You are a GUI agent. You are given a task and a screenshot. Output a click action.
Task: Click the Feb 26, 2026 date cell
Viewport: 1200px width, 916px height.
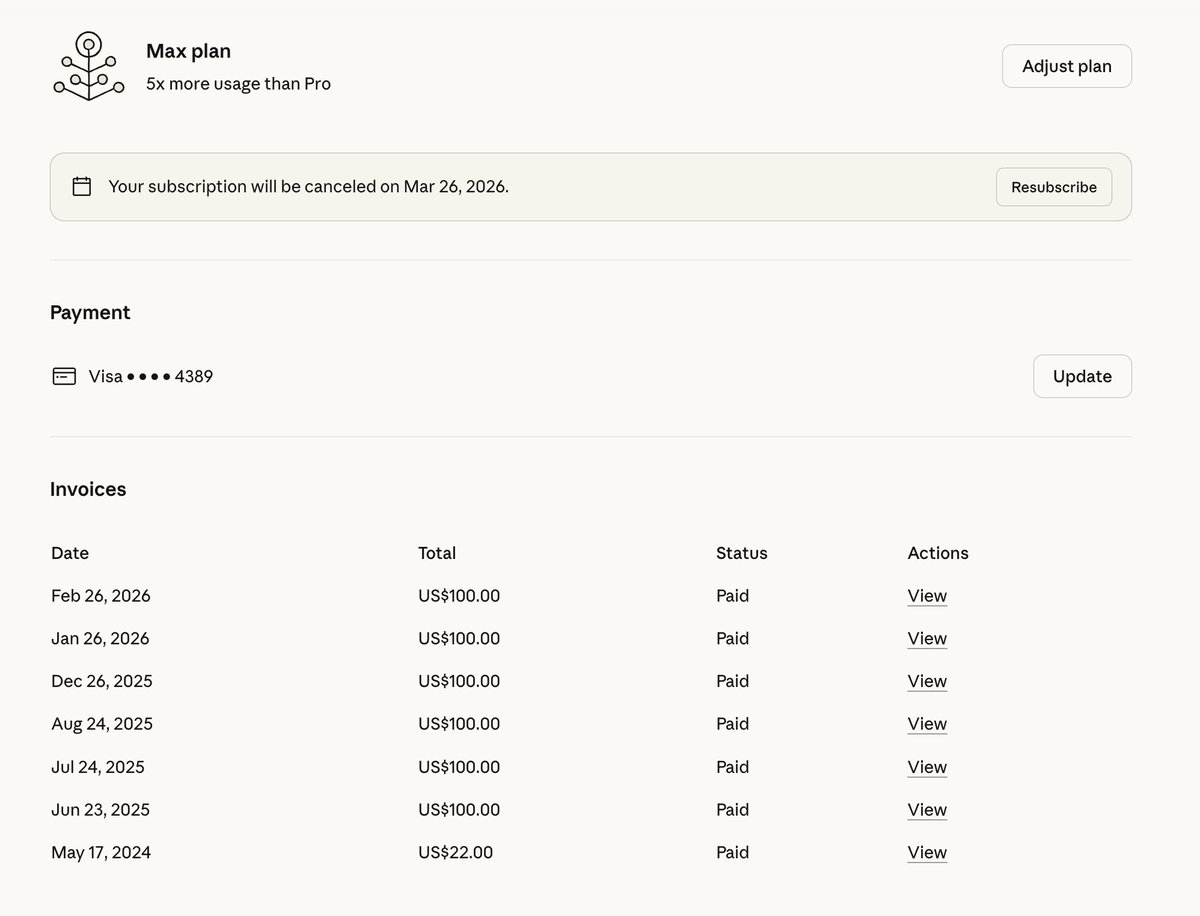(x=101, y=596)
